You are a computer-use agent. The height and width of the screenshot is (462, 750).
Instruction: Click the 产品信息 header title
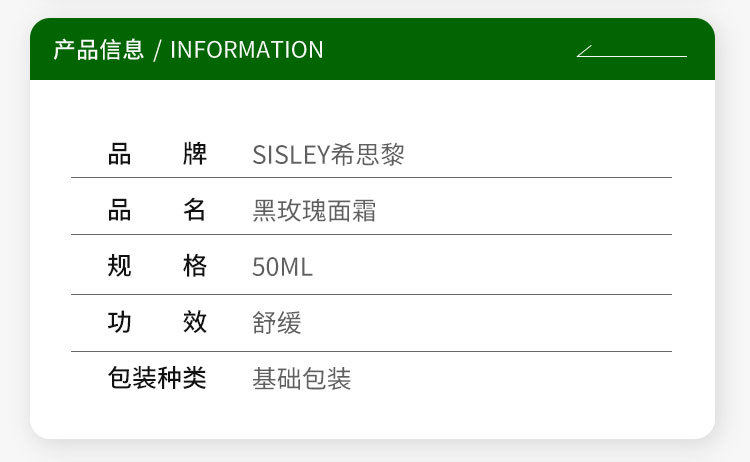pyautogui.click(x=98, y=50)
